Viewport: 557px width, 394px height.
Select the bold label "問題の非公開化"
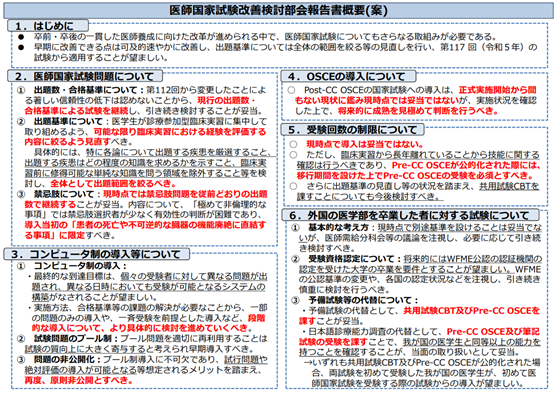64,360
